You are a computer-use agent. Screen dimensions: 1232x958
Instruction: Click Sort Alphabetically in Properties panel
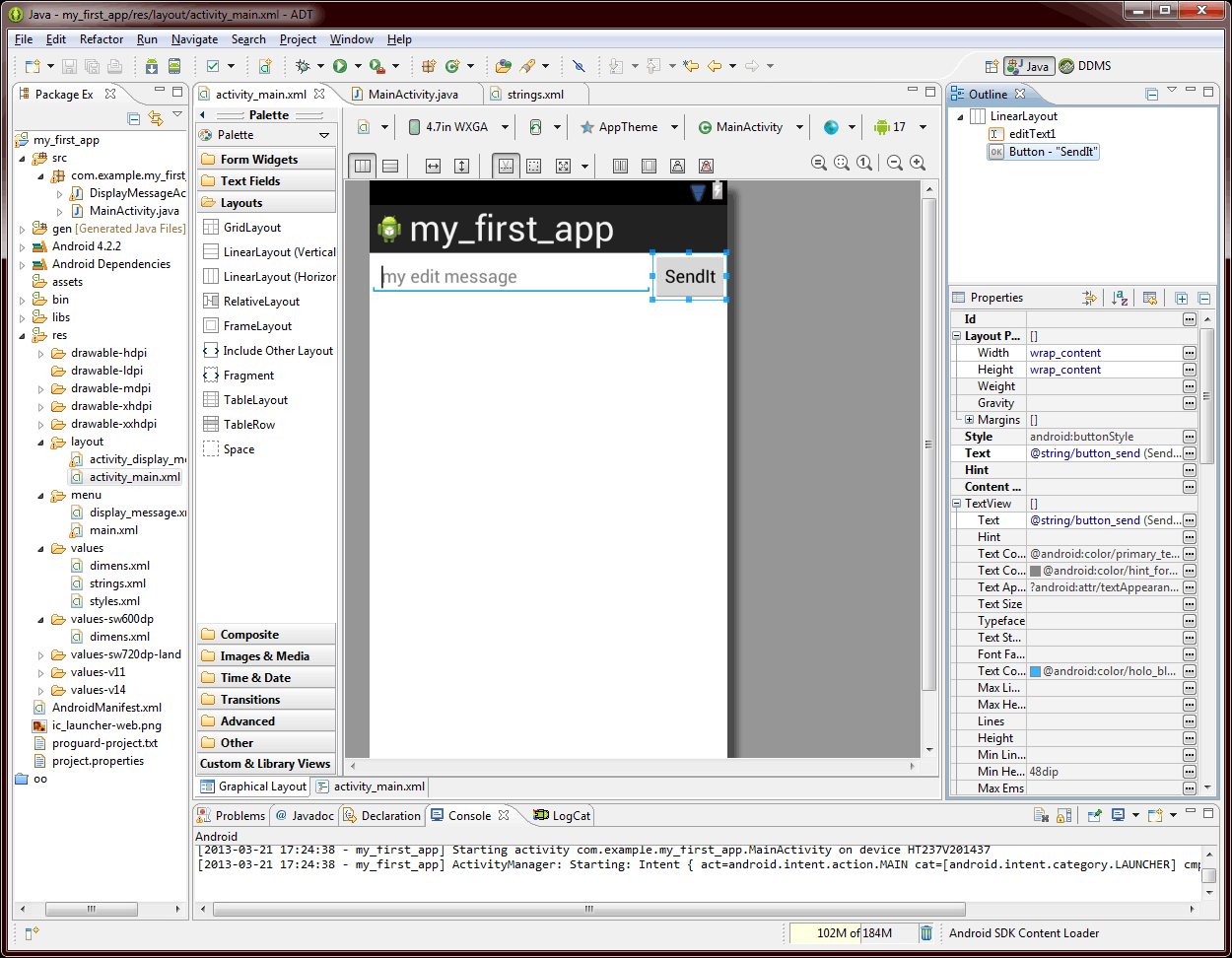click(1120, 298)
